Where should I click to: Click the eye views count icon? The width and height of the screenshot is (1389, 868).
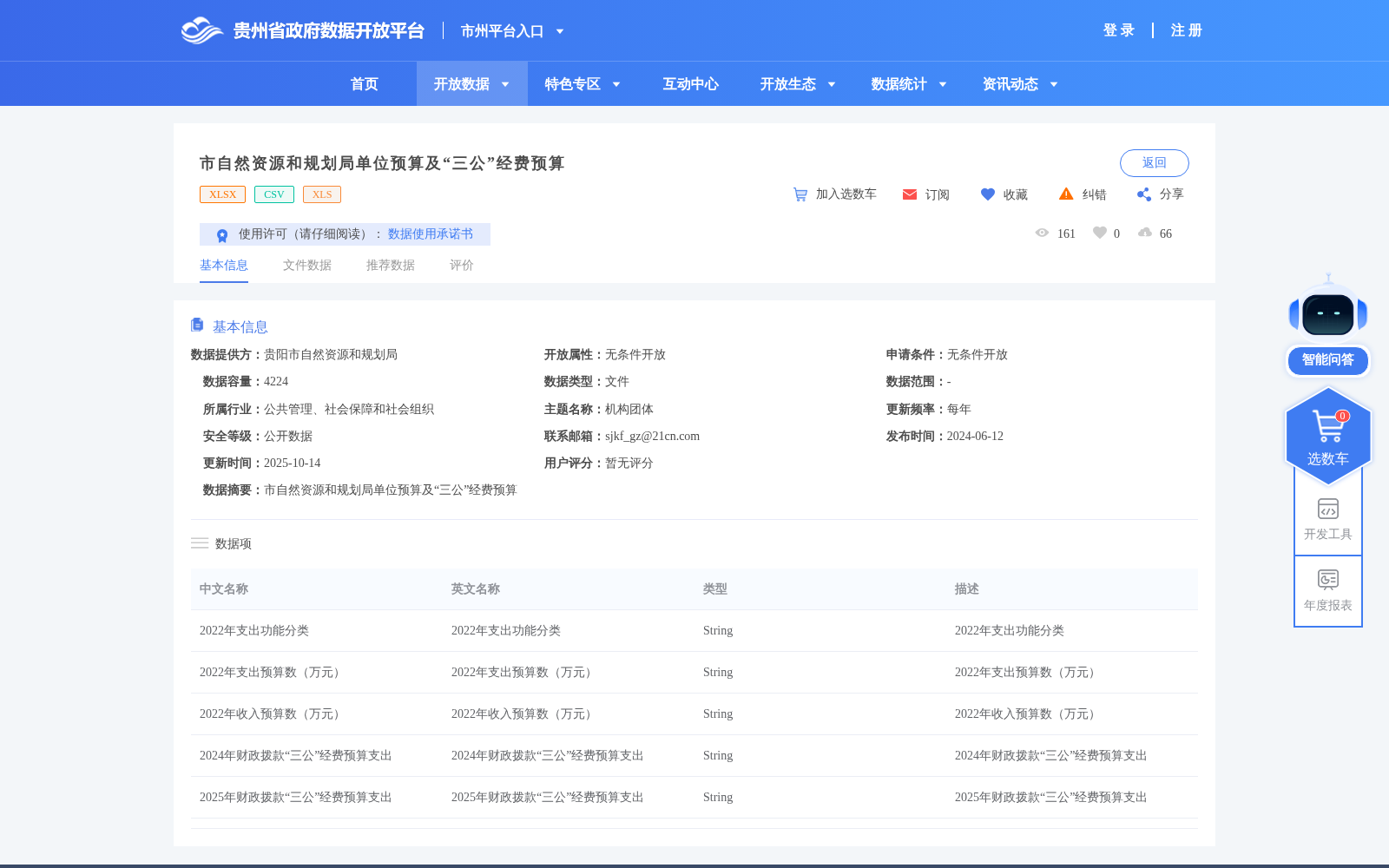[1043, 233]
